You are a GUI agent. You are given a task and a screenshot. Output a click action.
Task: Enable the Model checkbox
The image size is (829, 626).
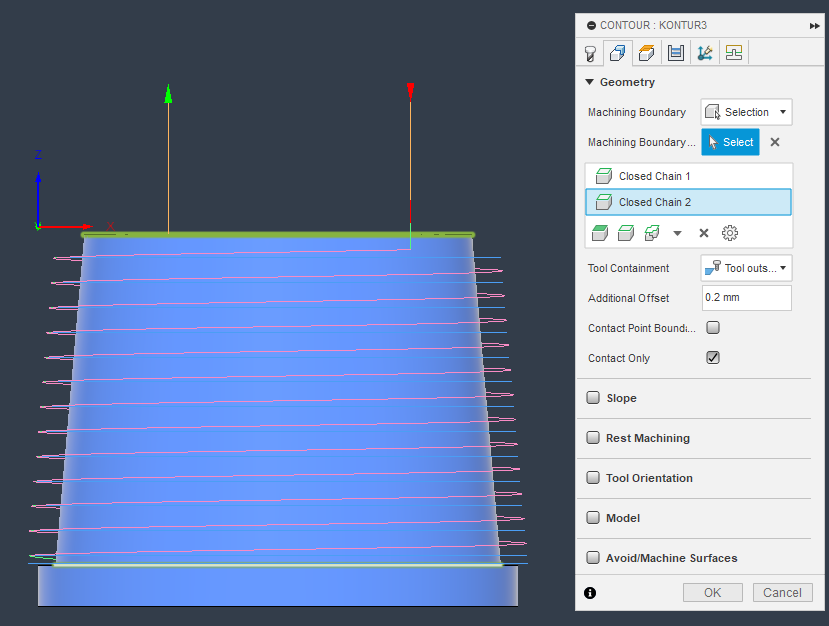click(593, 518)
